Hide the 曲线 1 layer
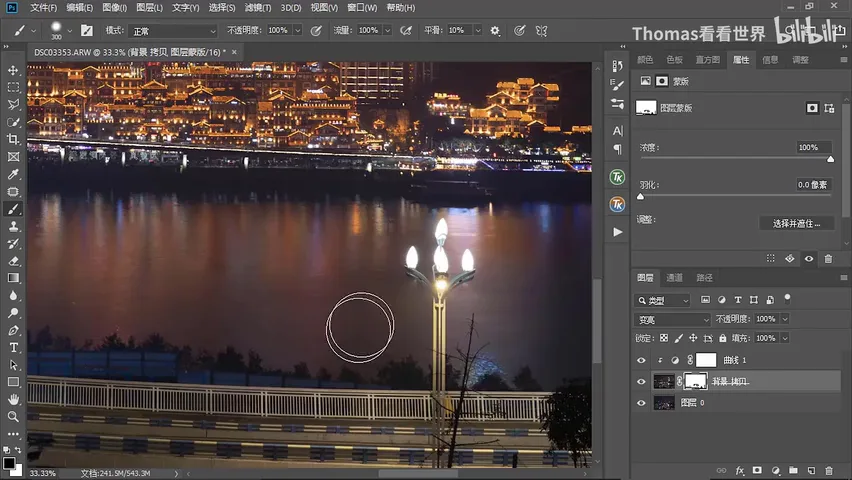852x480 pixels. pos(641,360)
